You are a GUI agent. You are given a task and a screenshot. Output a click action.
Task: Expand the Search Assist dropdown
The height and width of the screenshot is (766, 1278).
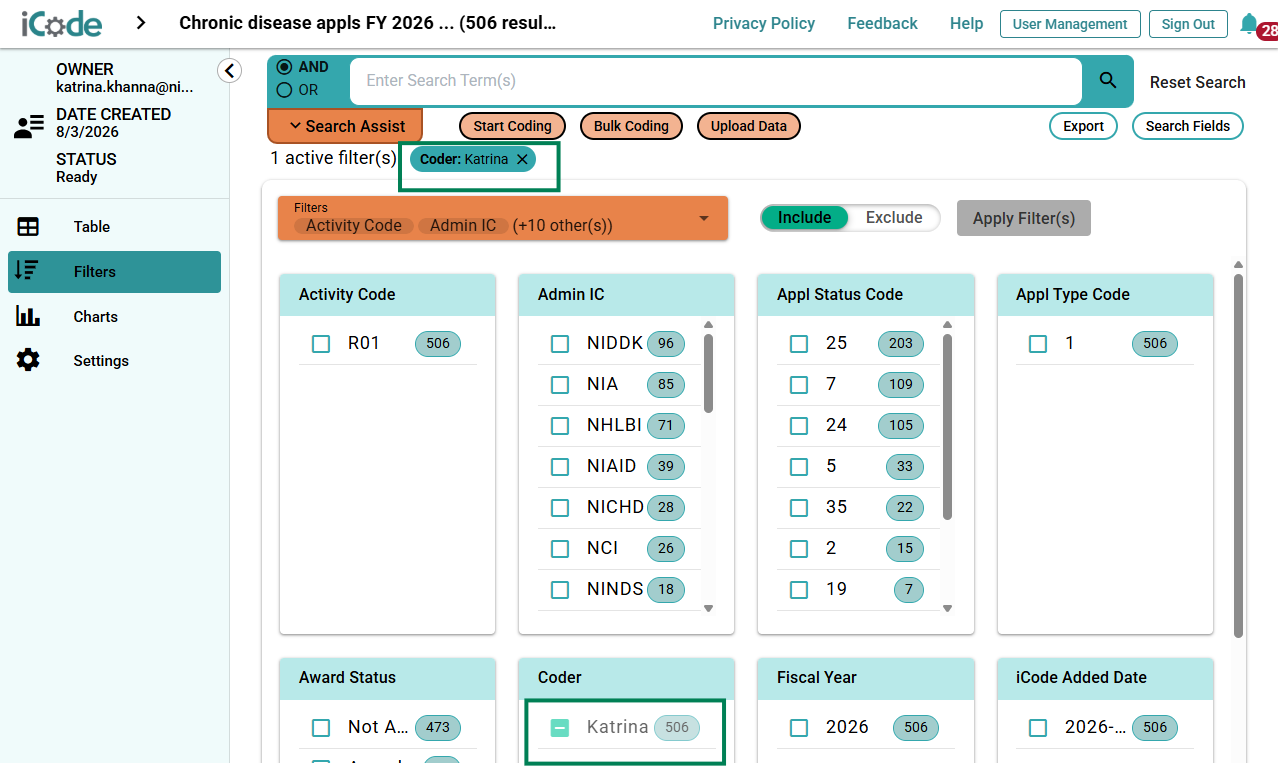click(345, 126)
